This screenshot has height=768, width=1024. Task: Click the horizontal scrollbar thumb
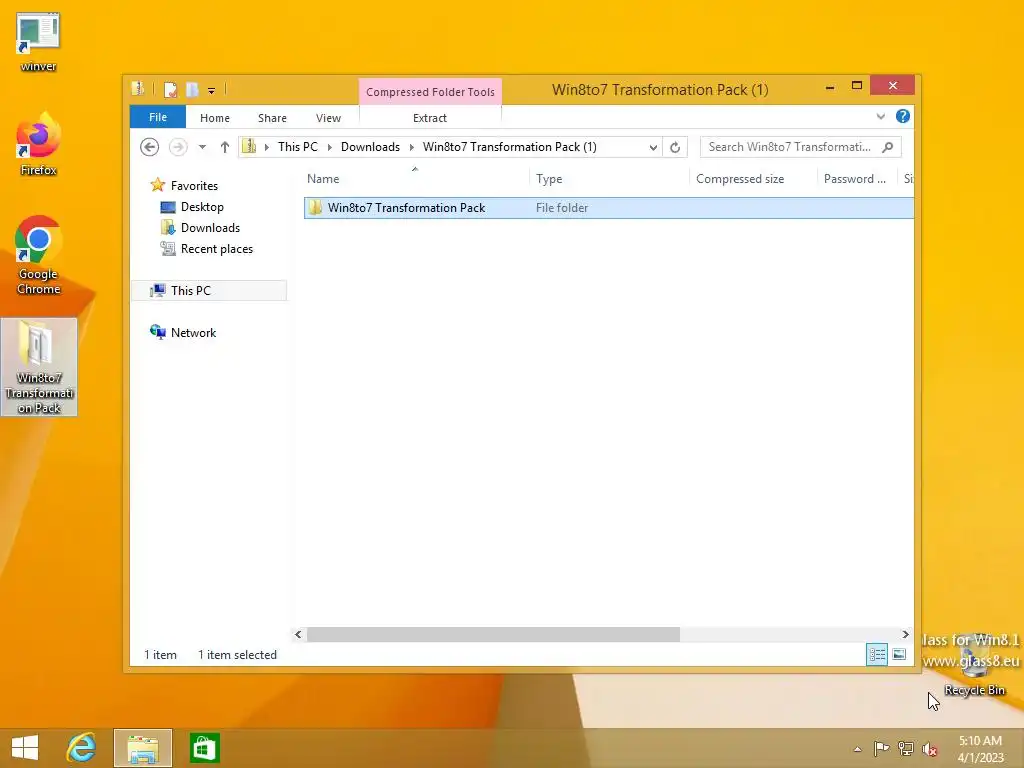pos(493,635)
